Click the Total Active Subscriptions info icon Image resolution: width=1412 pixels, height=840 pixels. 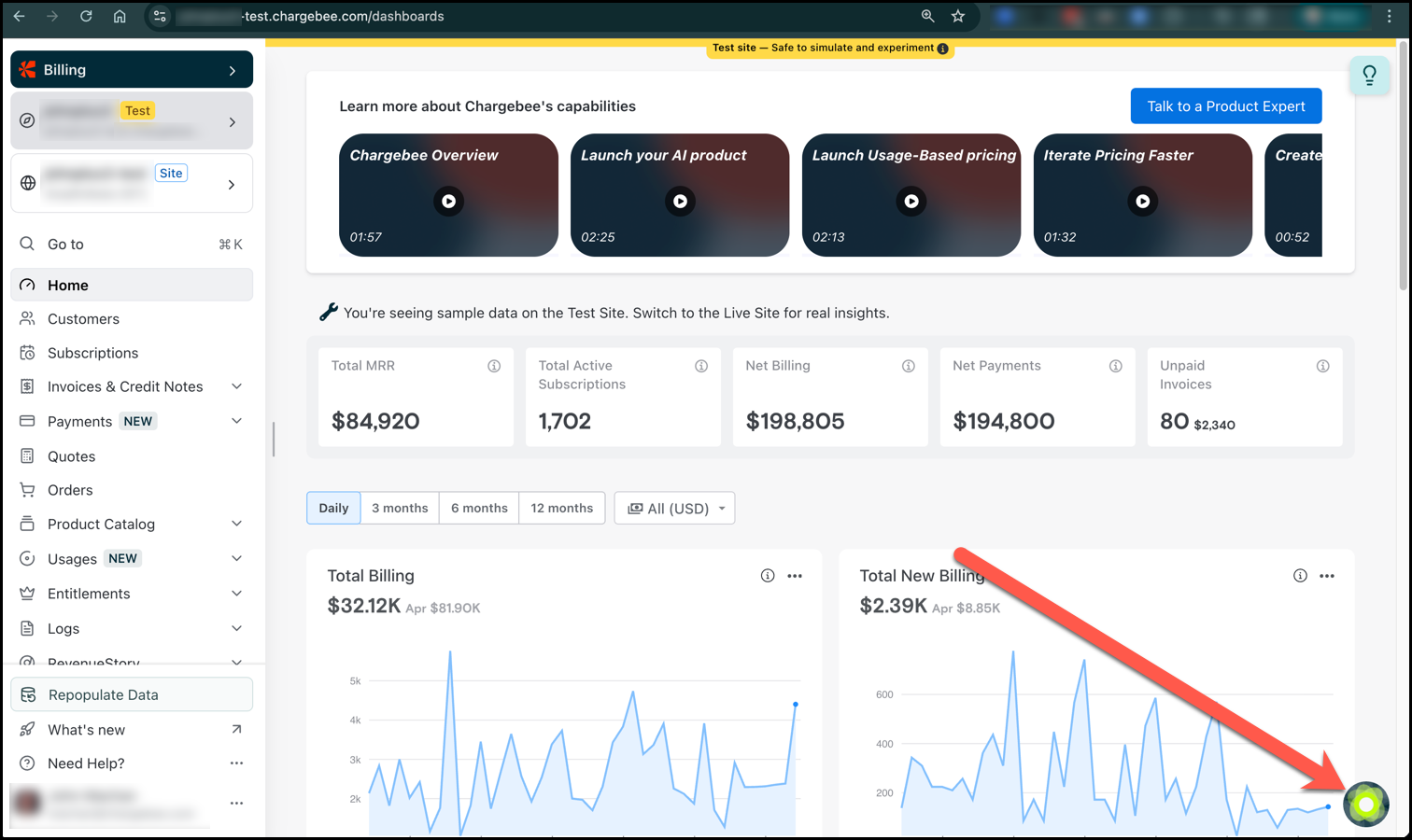(701, 366)
